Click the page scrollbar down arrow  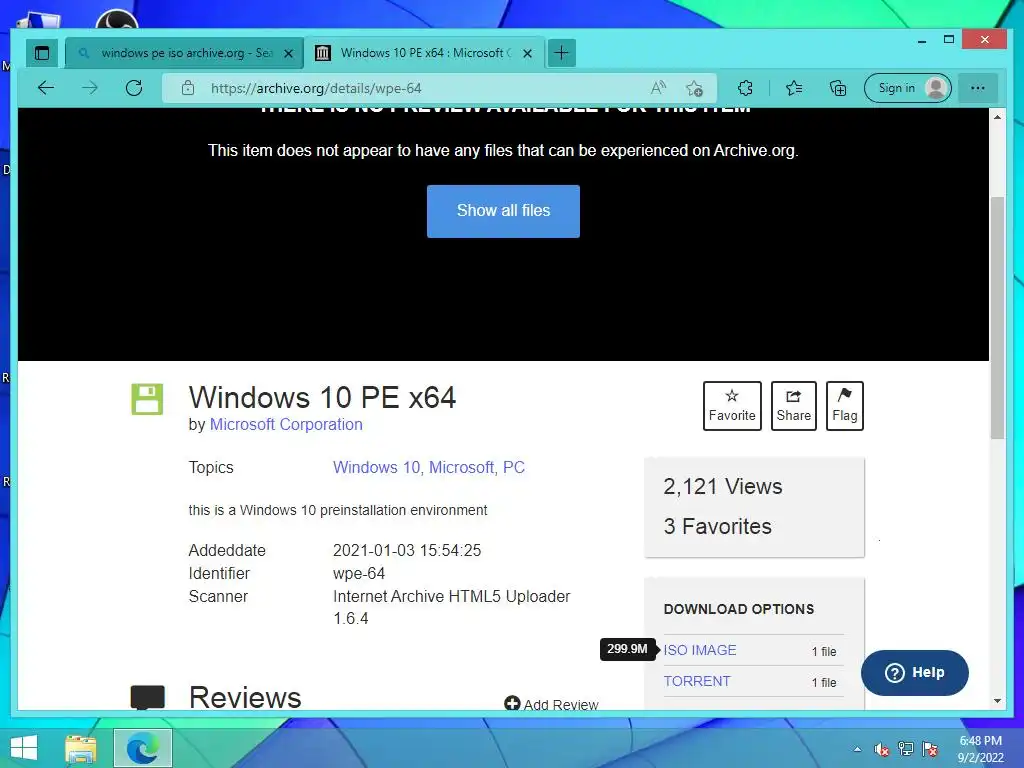(997, 701)
